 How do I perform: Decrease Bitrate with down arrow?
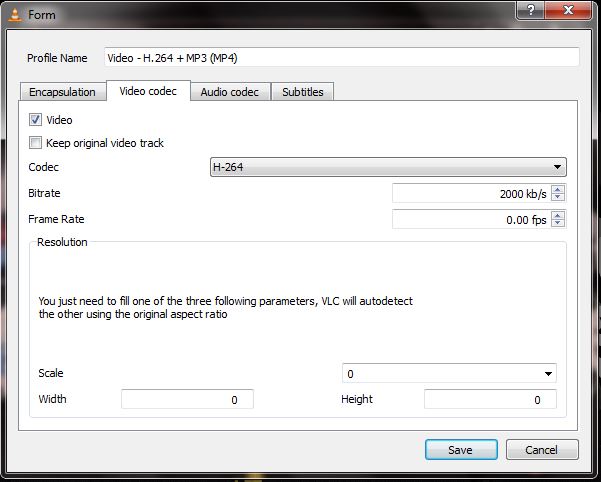pos(558,197)
